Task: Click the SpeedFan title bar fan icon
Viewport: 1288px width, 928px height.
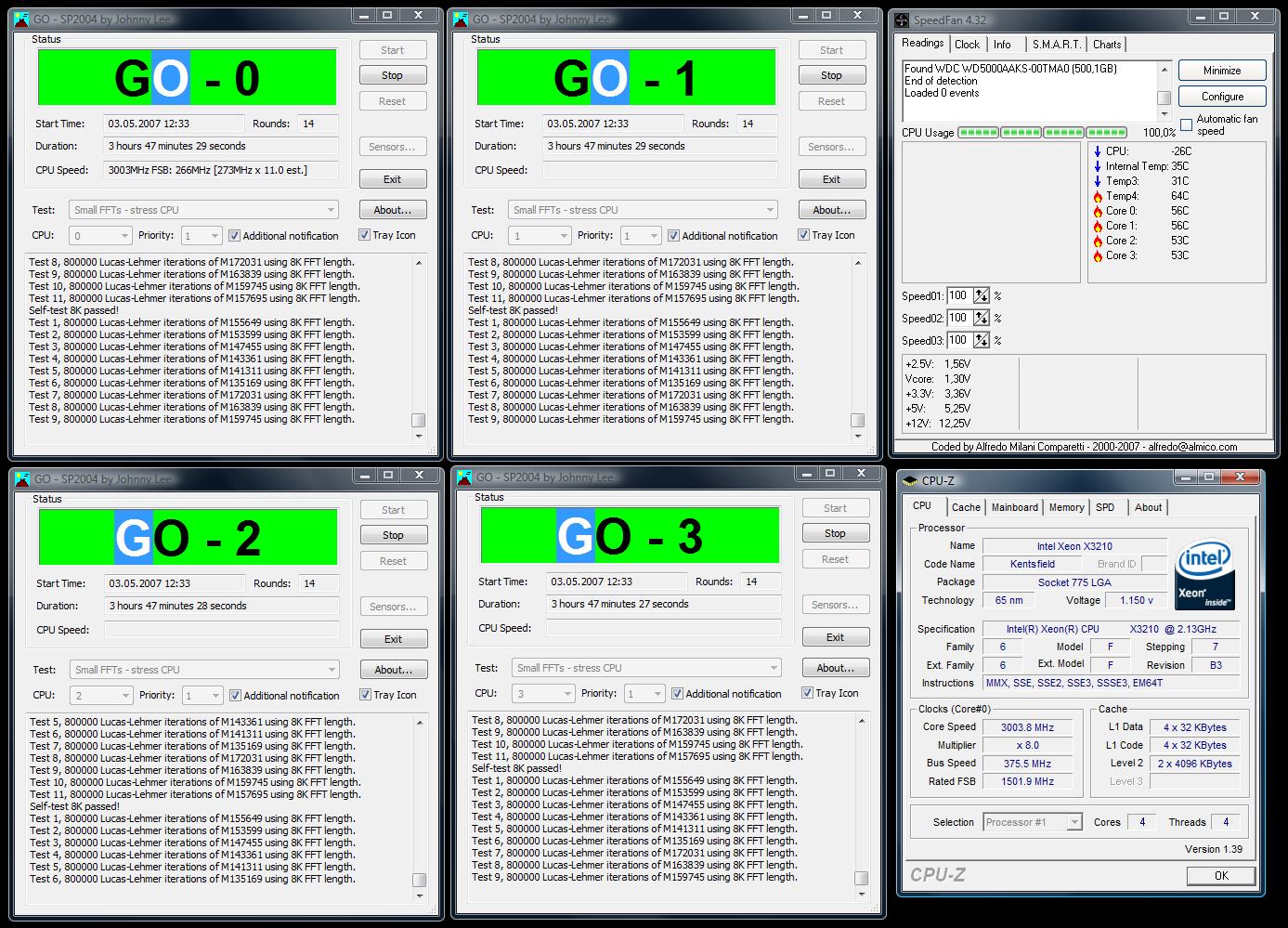Action: click(x=902, y=20)
